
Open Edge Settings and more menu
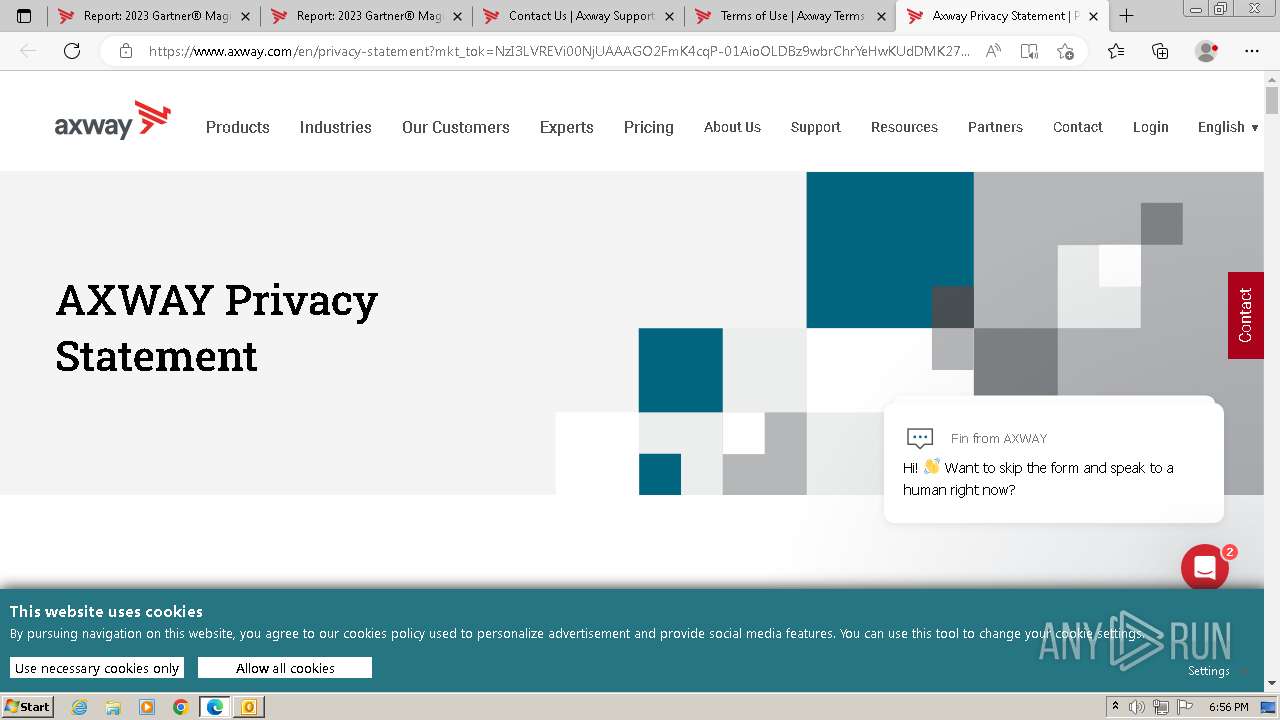[x=1252, y=51]
